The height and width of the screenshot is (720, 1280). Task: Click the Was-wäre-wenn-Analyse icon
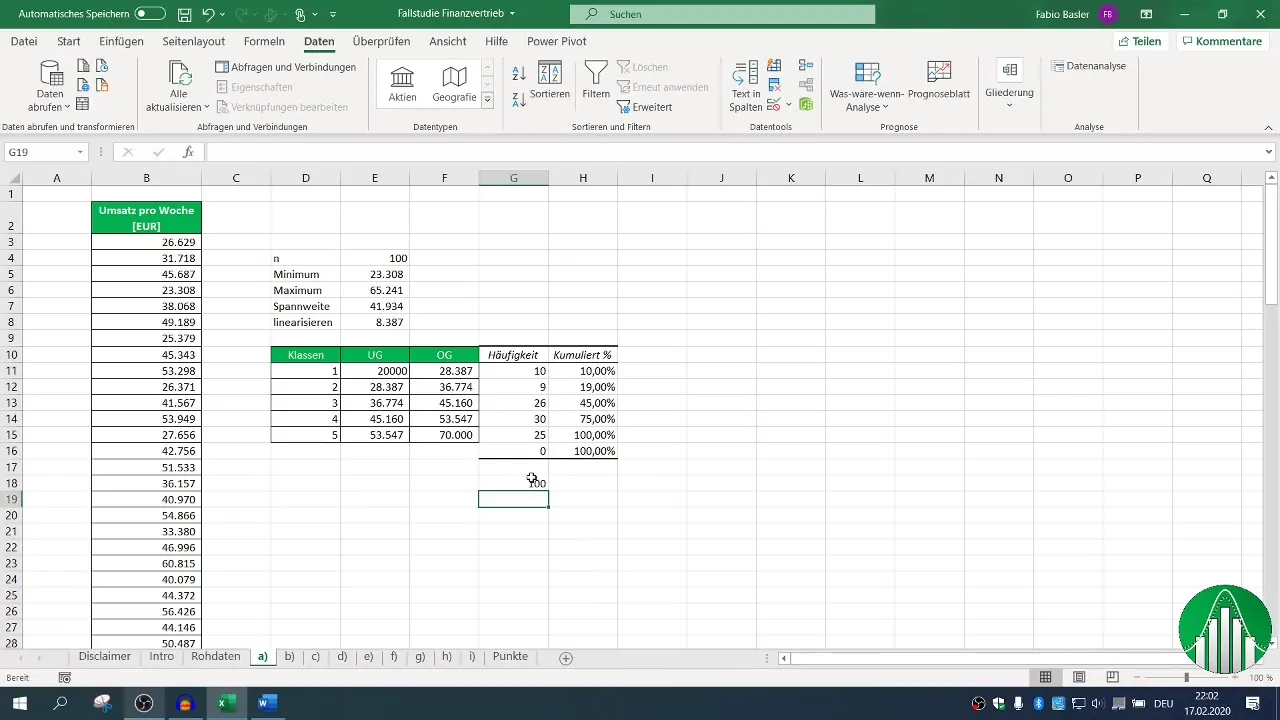(x=867, y=72)
